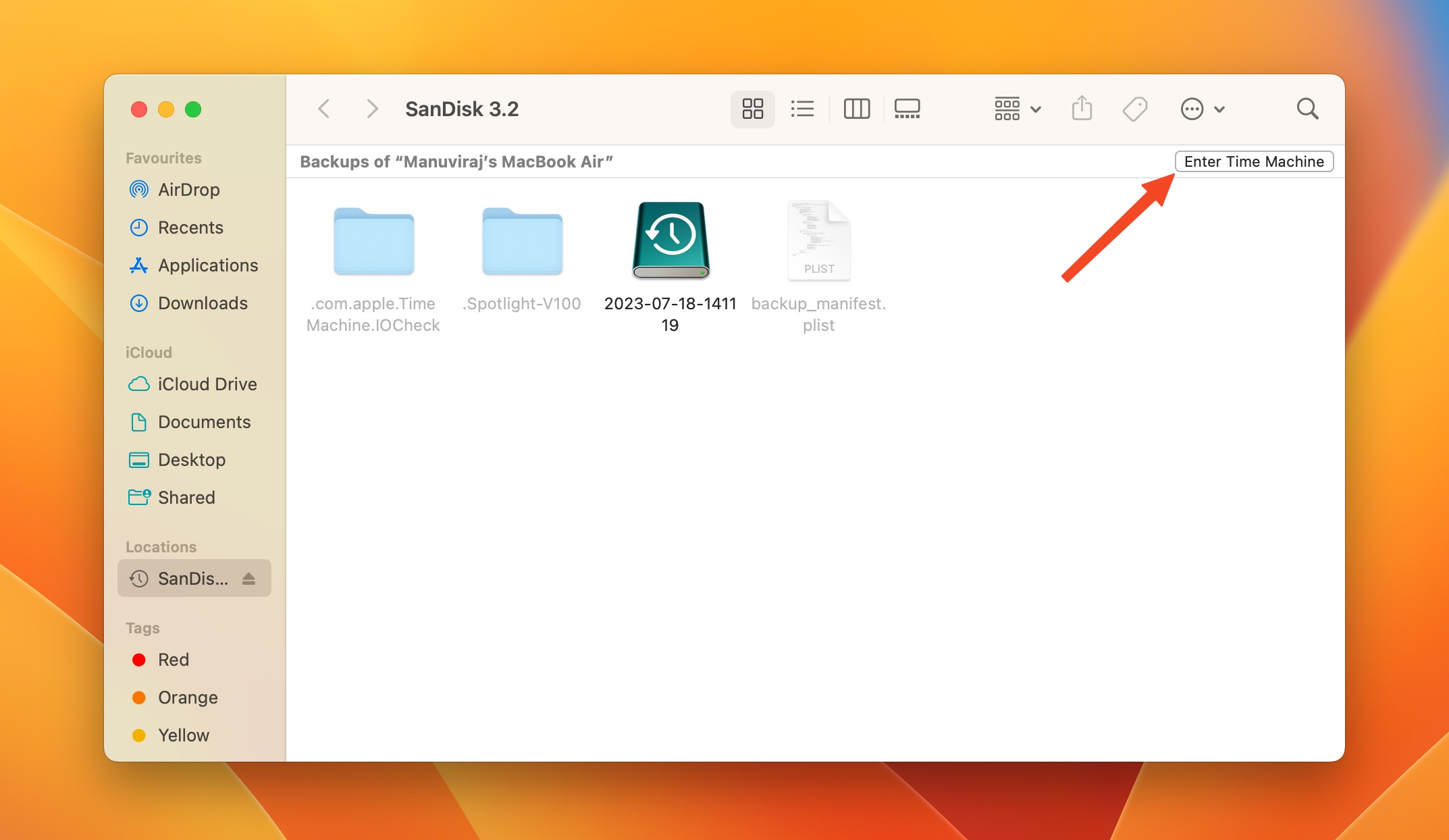Screen dimensions: 1449x840
Task: Open Downloads in the sidebar
Action: point(194,303)
